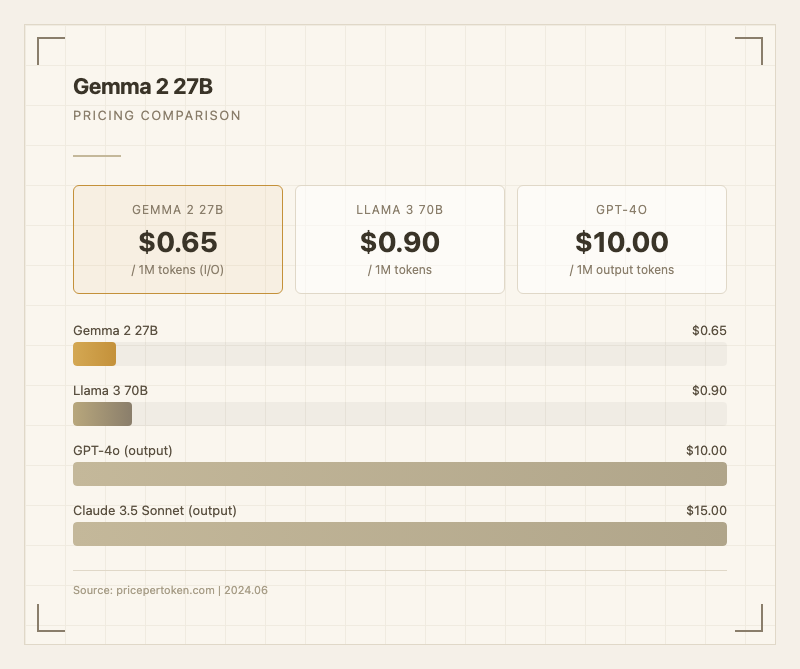Click the $15.00 value beside Claude bar
Viewport: 800px width, 669px height.
(706, 511)
